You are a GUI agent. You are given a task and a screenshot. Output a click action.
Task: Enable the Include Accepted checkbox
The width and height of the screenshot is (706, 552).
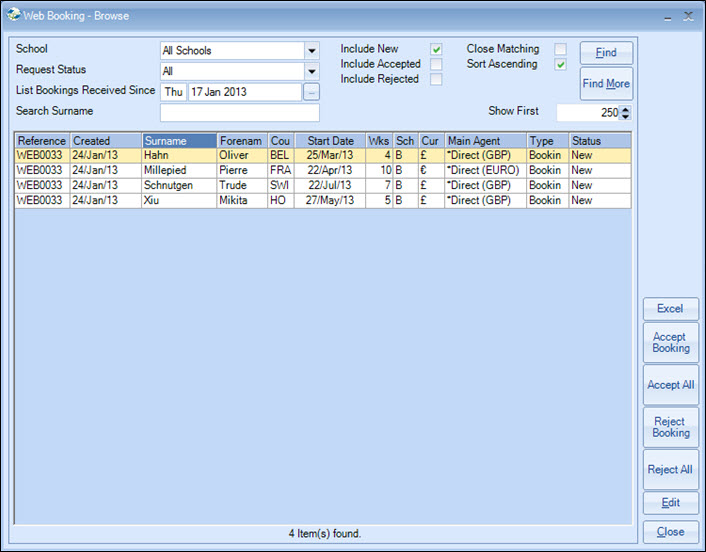436,64
